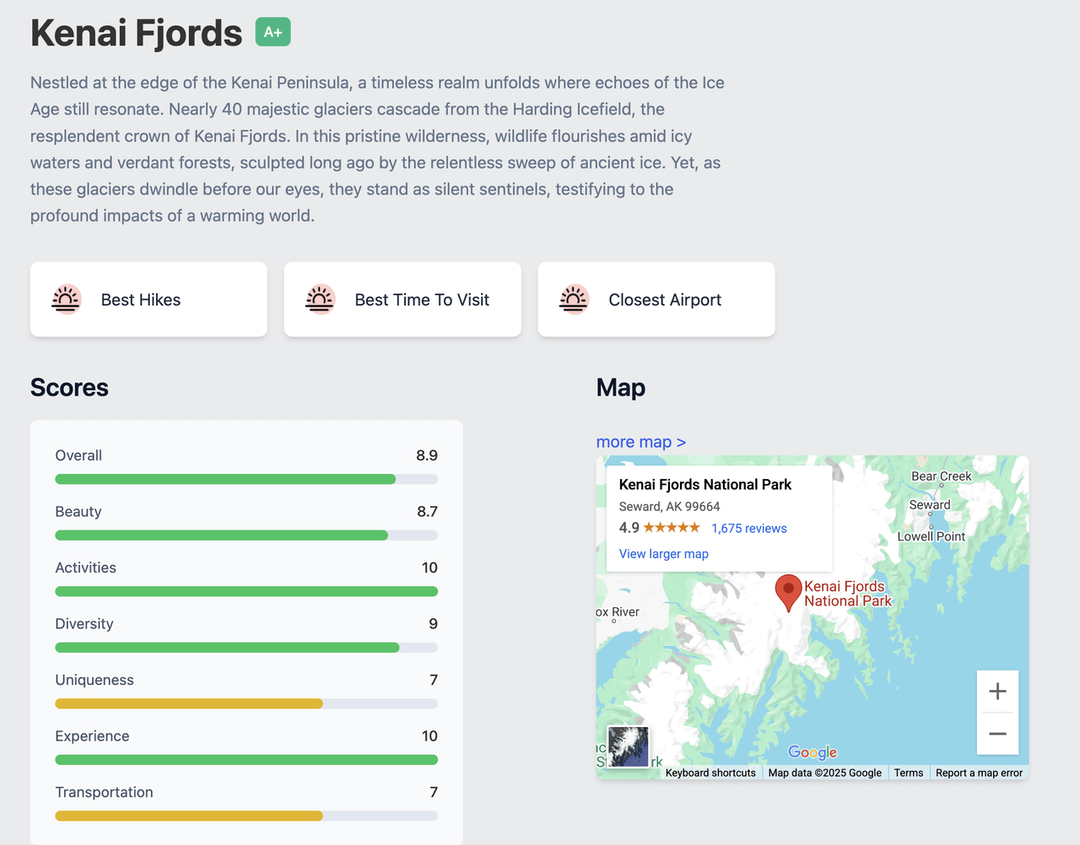The width and height of the screenshot is (1080, 845).
Task: Open the Best Time To Visit card
Action: (402, 299)
